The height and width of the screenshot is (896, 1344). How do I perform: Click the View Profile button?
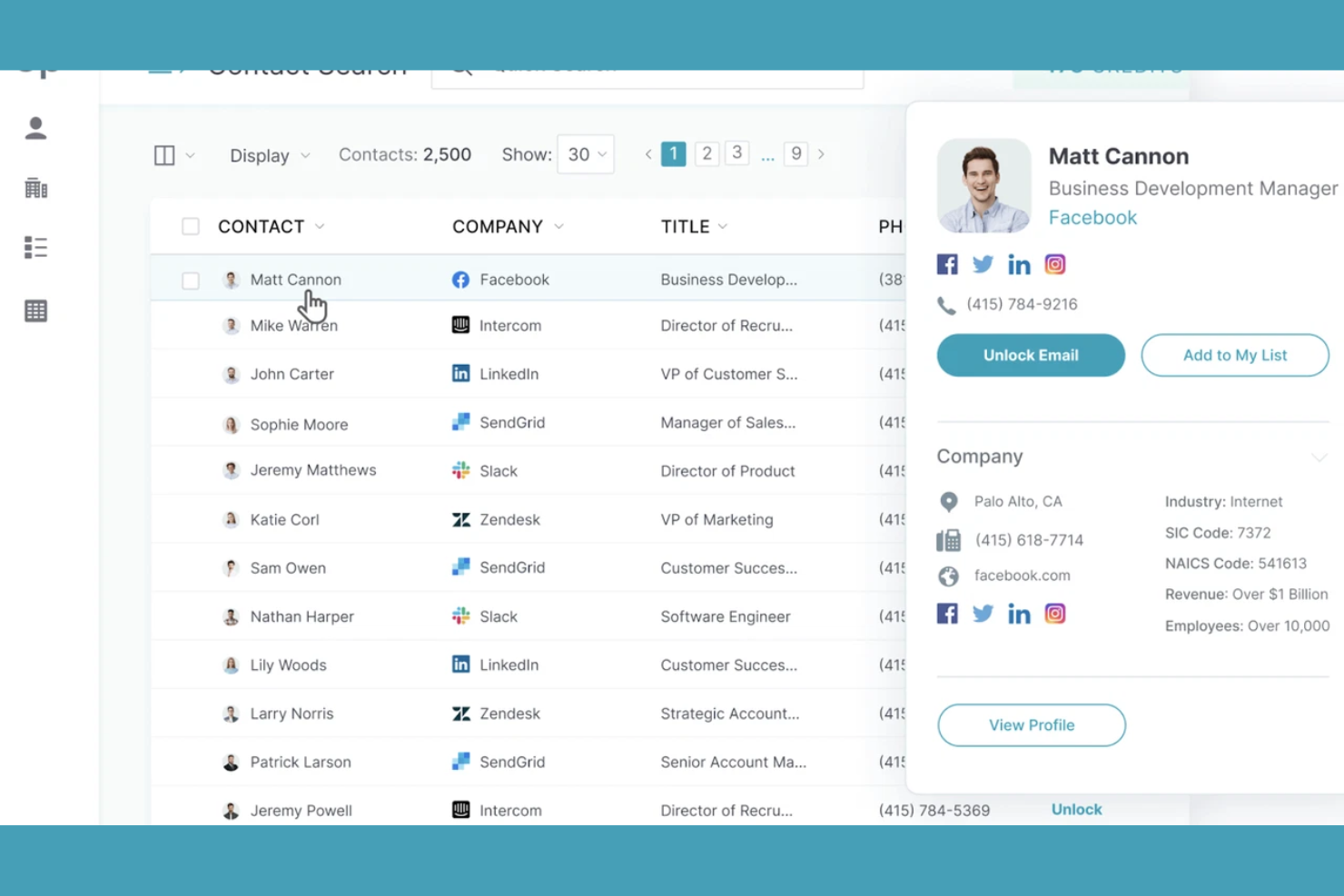pyautogui.click(x=1032, y=725)
